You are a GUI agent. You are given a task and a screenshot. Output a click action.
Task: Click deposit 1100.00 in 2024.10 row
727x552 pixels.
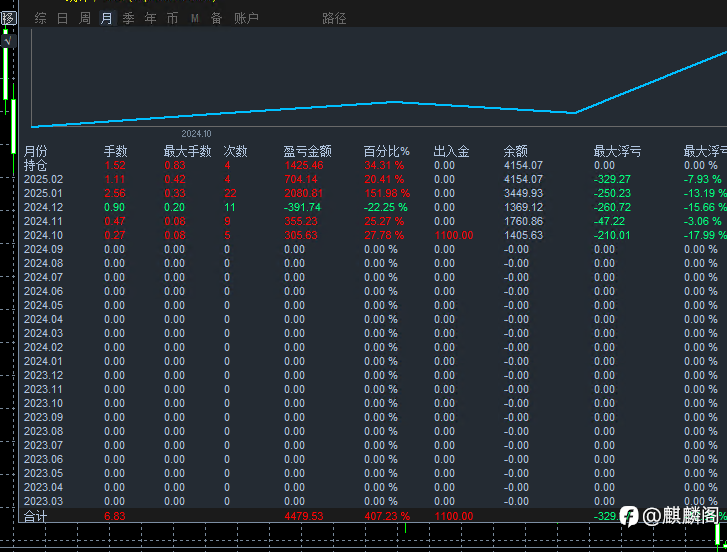(x=454, y=235)
